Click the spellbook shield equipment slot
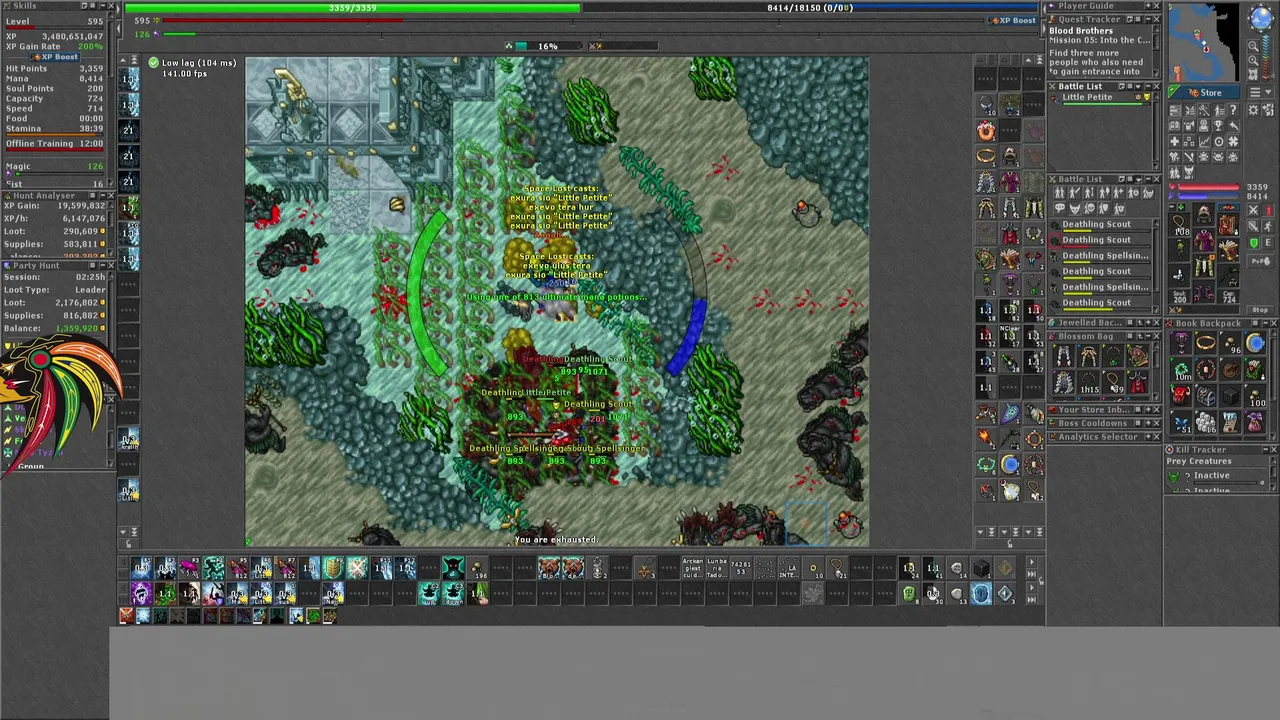This screenshot has width=1280, height=720. point(1228,250)
